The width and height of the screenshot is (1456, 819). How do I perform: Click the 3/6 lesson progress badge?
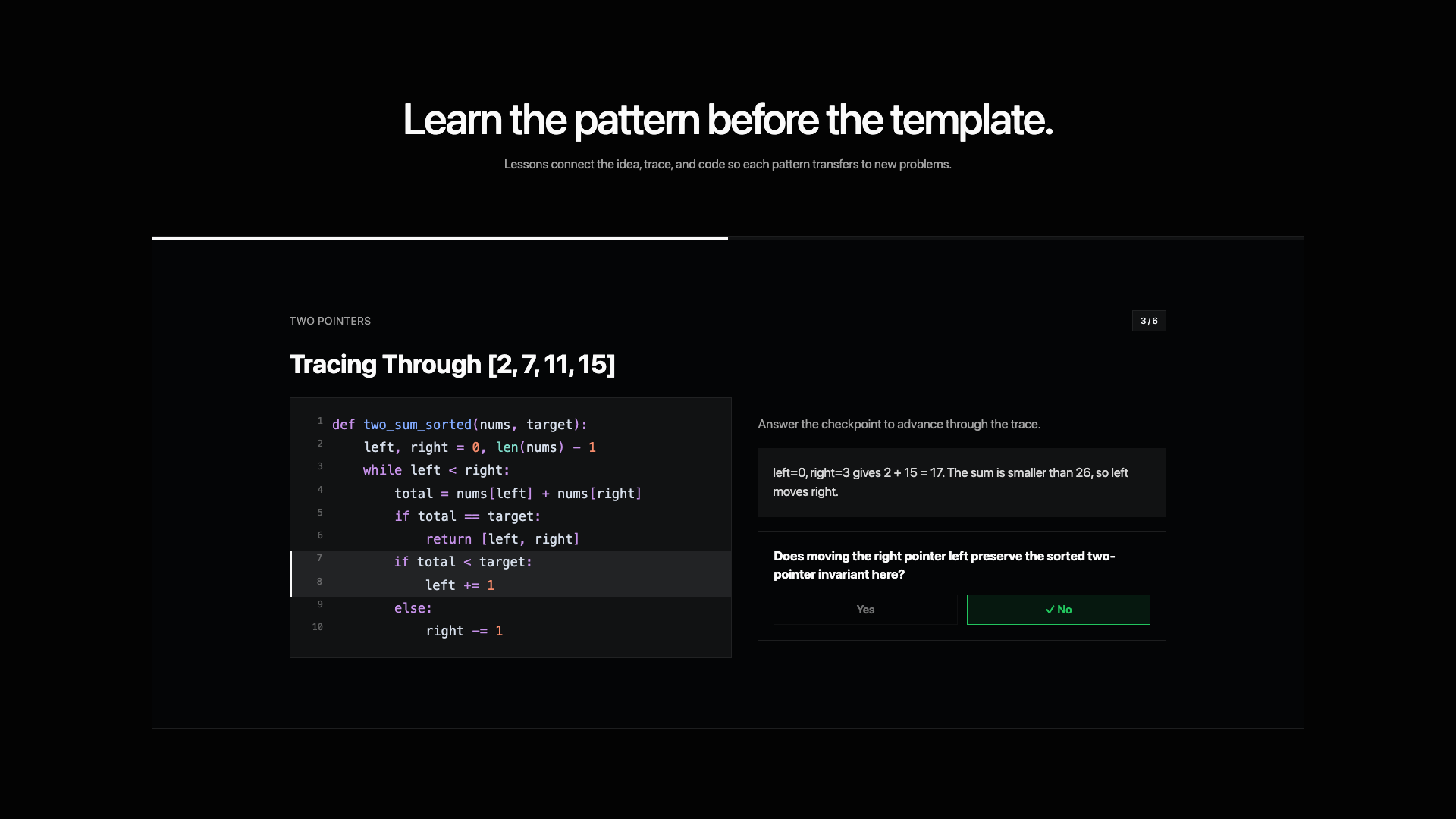click(1149, 321)
